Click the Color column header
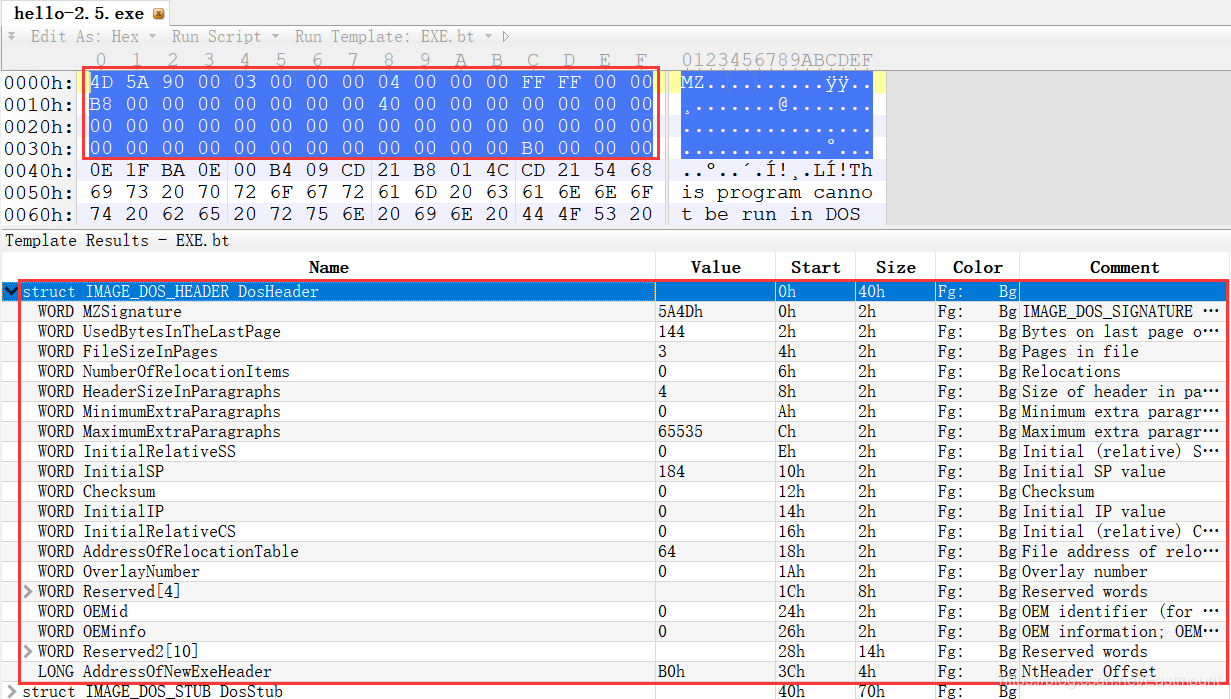Viewport: 1231px width, 699px height. pos(977,267)
